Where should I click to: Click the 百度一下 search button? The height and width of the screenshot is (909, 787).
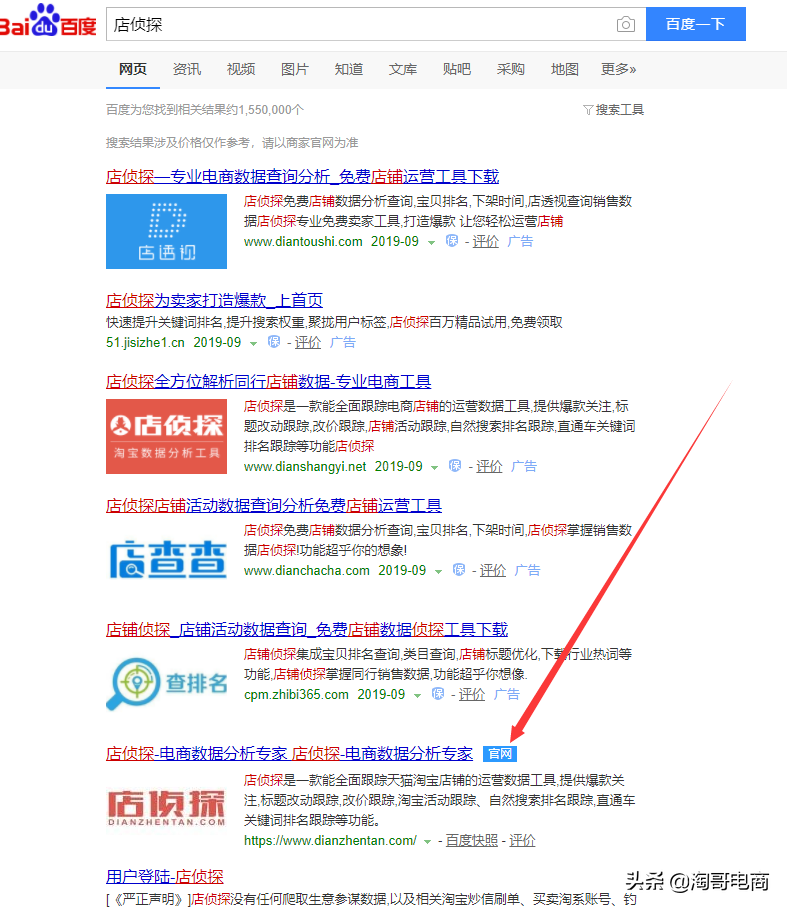tap(695, 24)
